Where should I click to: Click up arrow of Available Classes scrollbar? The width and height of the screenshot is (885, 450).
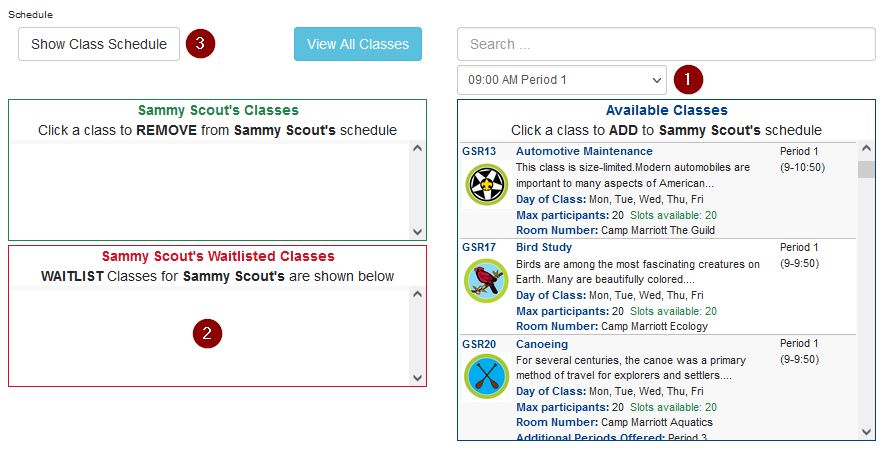866,149
